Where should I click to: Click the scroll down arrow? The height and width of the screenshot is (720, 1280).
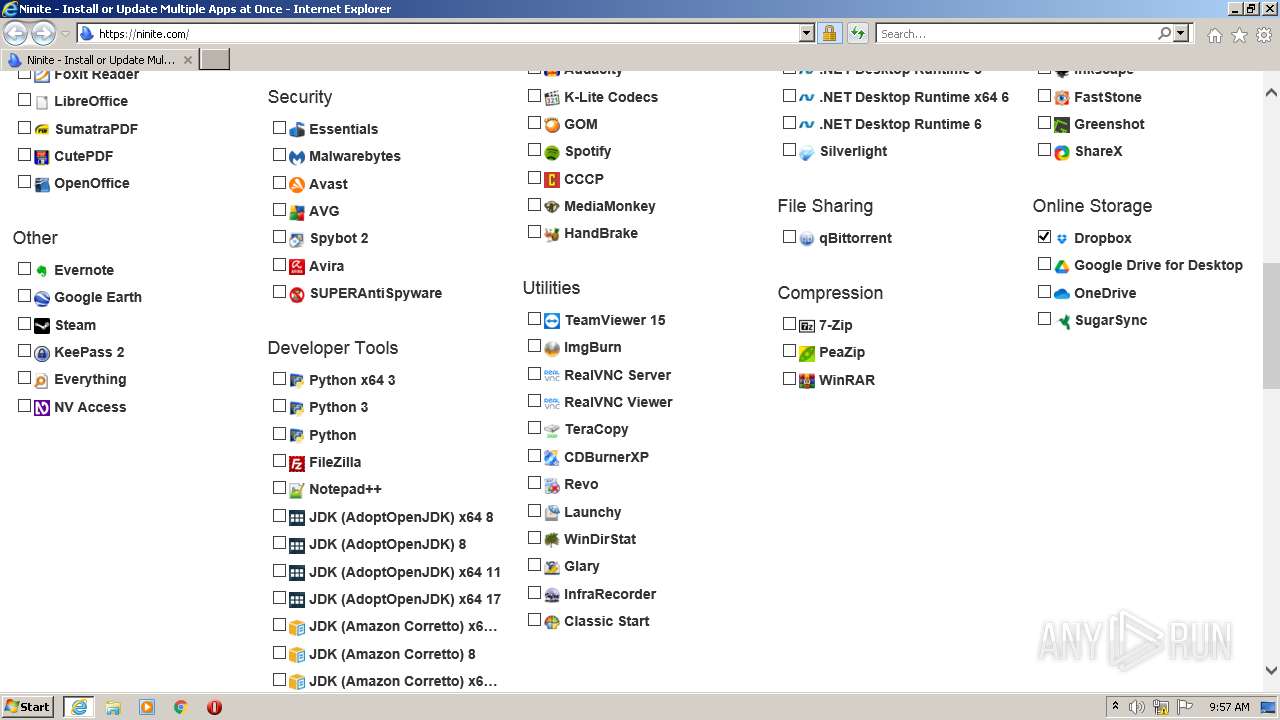pos(1271,670)
